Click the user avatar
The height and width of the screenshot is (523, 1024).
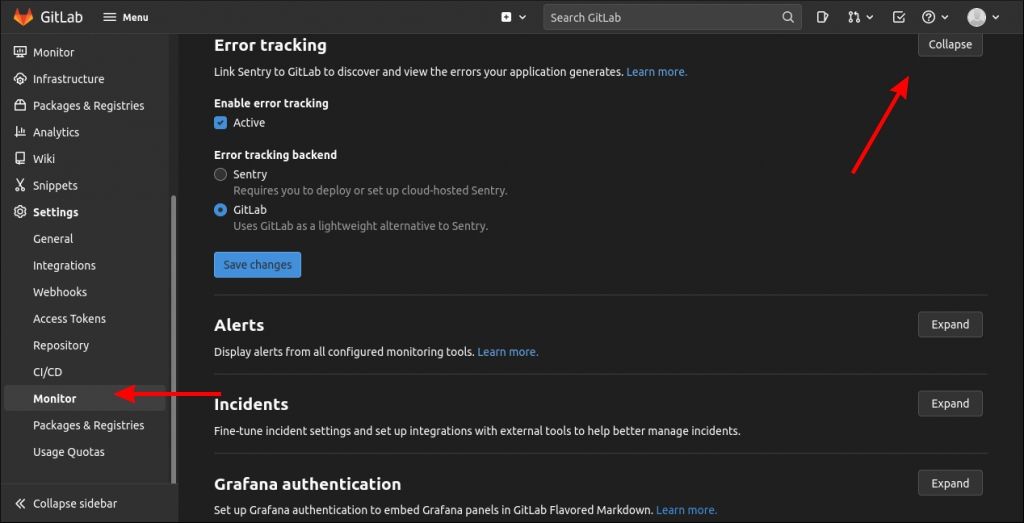pyautogui.click(x=976, y=18)
